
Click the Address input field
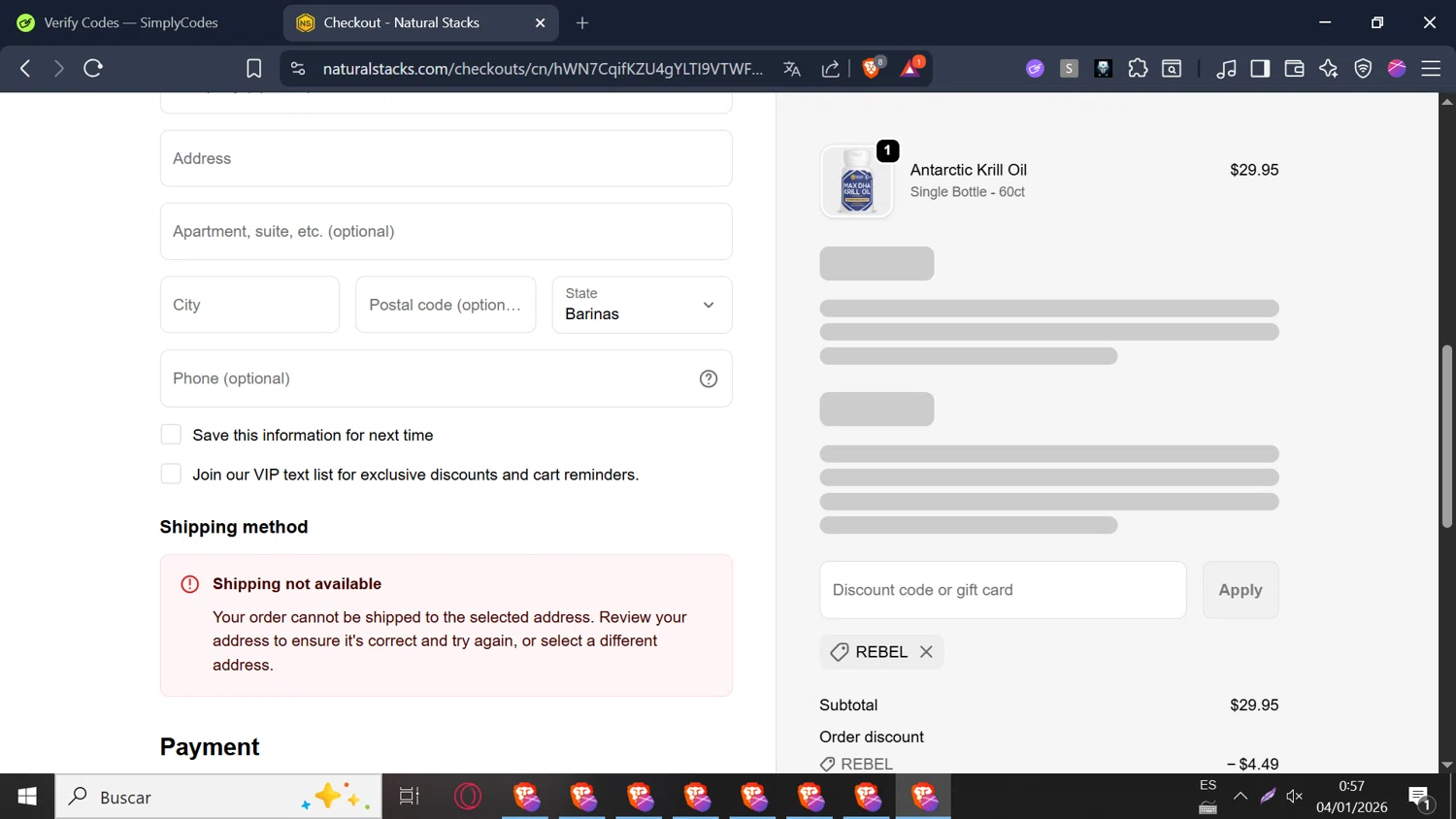pyautogui.click(x=446, y=158)
